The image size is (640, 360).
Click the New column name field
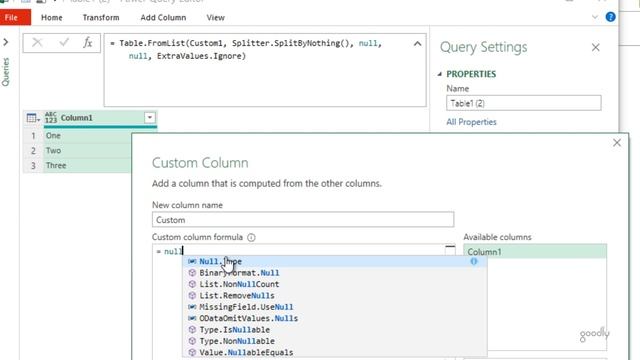tap(303, 220)
